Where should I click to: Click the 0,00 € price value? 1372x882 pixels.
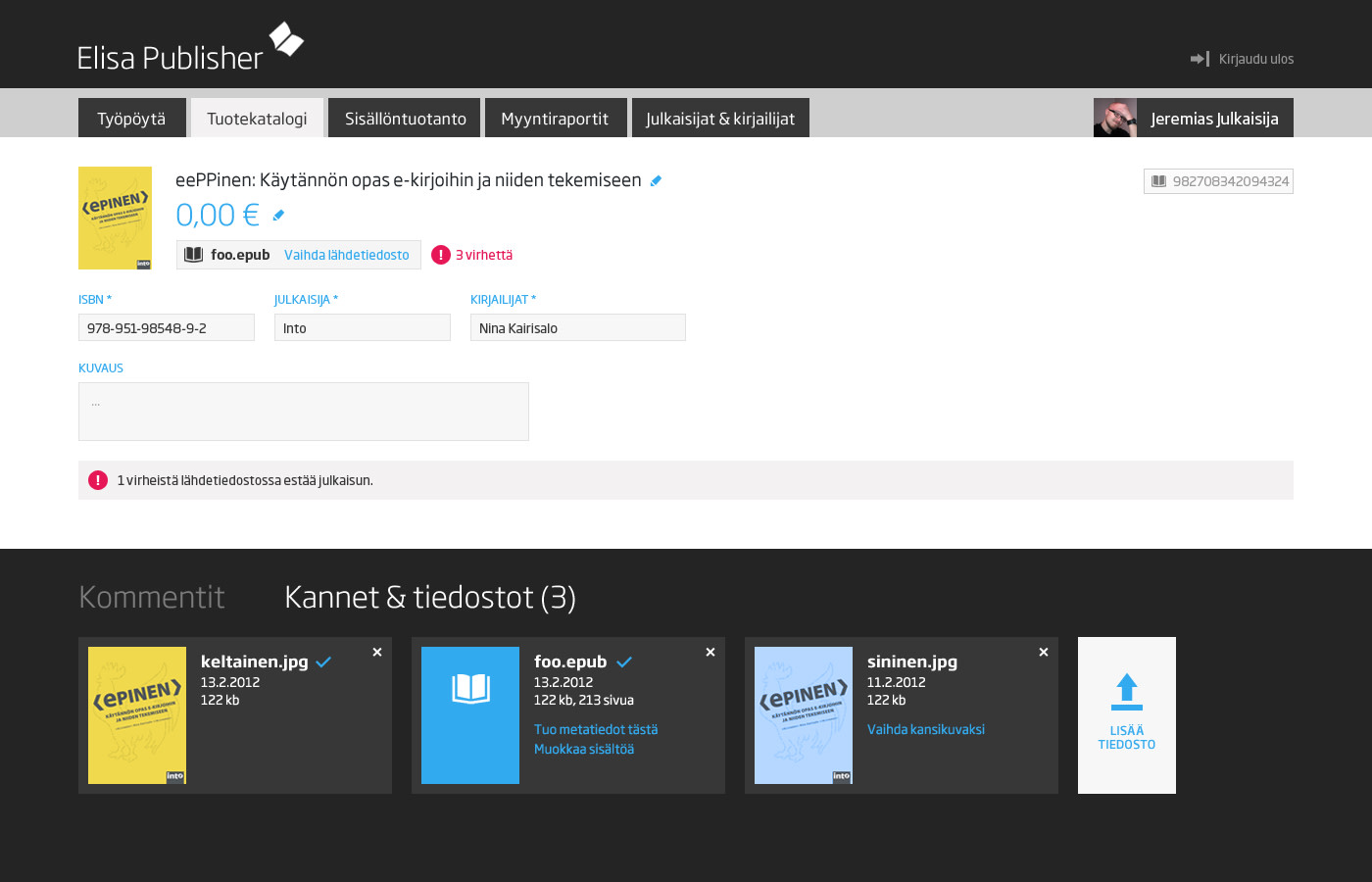click(218, 215)
